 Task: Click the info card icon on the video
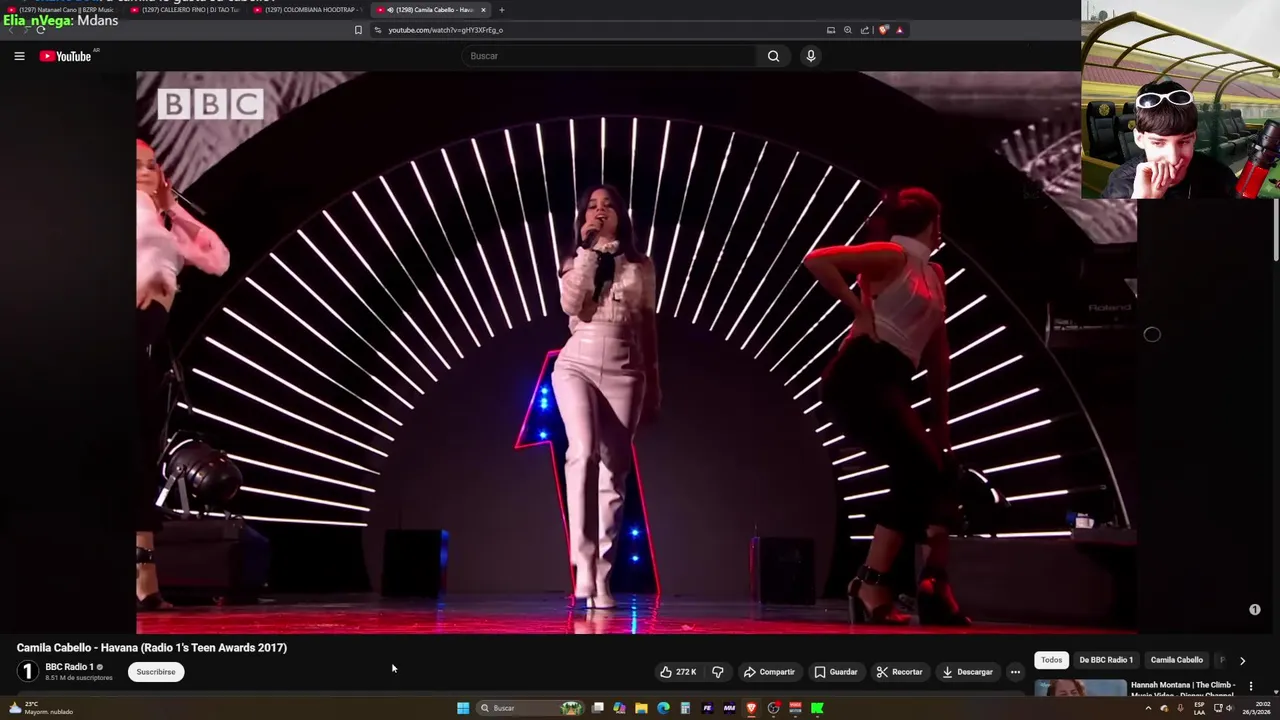coord(1255,609)
